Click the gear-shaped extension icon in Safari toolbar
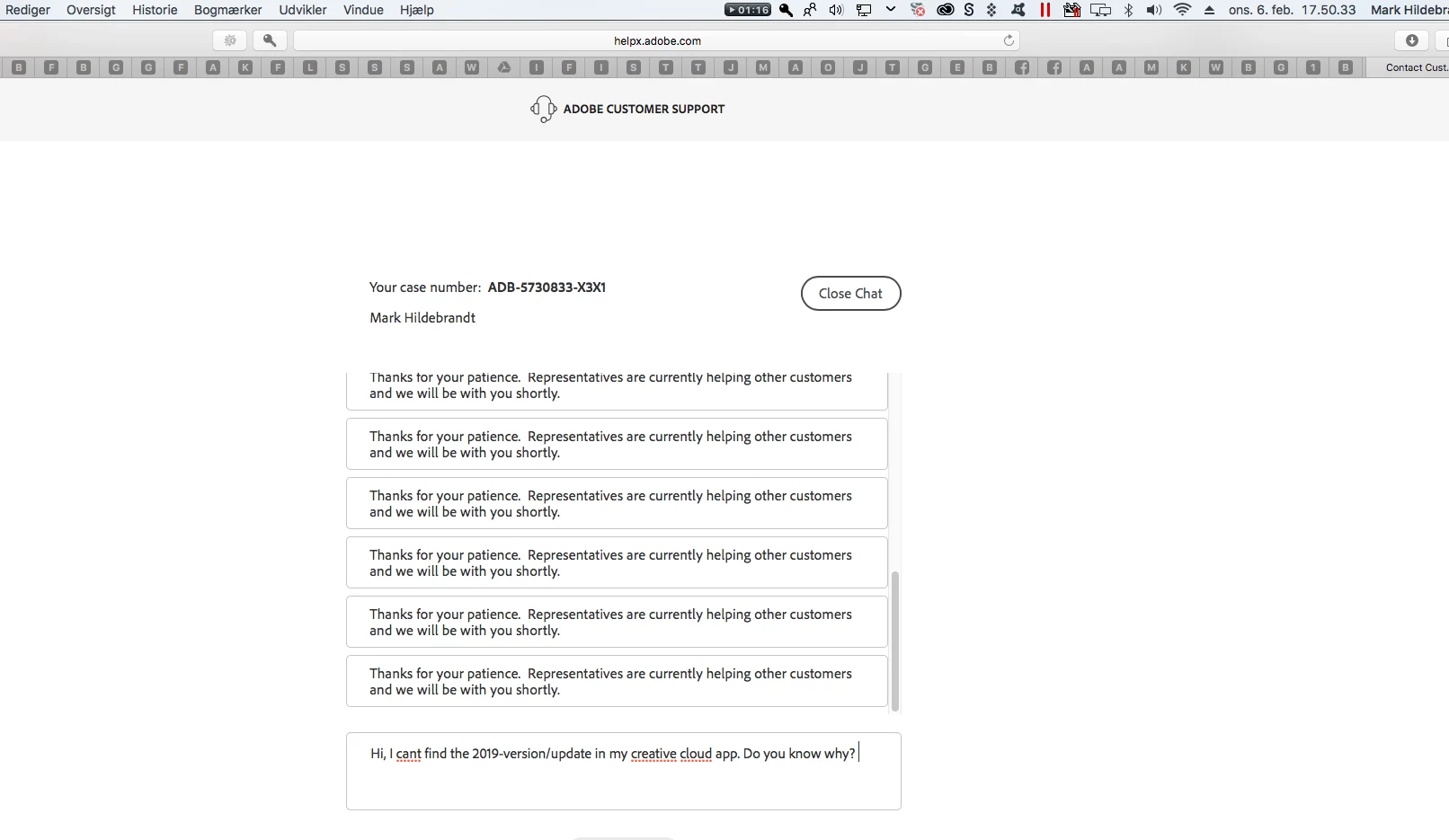Viewport: 1449px width, 840px height. coord(230,40)
